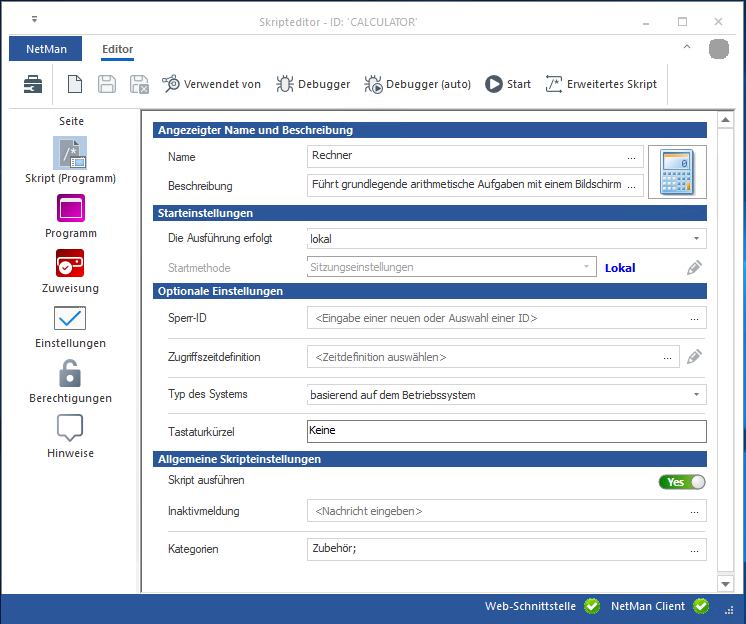Viewport: 746px width, 624px height.
Task: Click 'Verwendet von' button
Action: pyautogui.click(x=211, y=84)
